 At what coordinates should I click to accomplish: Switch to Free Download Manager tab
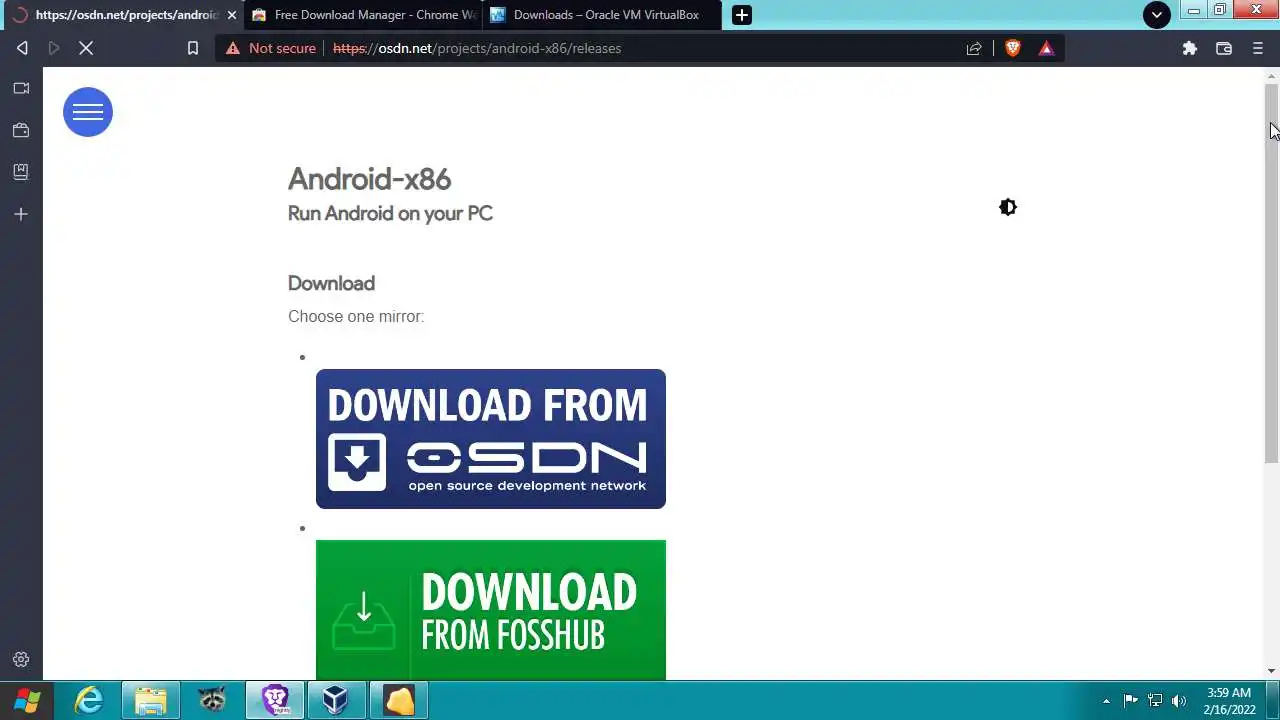(362, 15)
